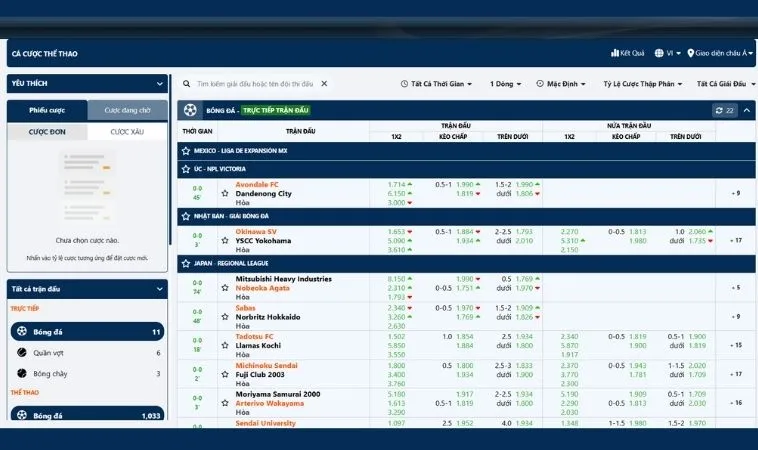Click the baseball icon for Bóng chày

tap(22, 373)
